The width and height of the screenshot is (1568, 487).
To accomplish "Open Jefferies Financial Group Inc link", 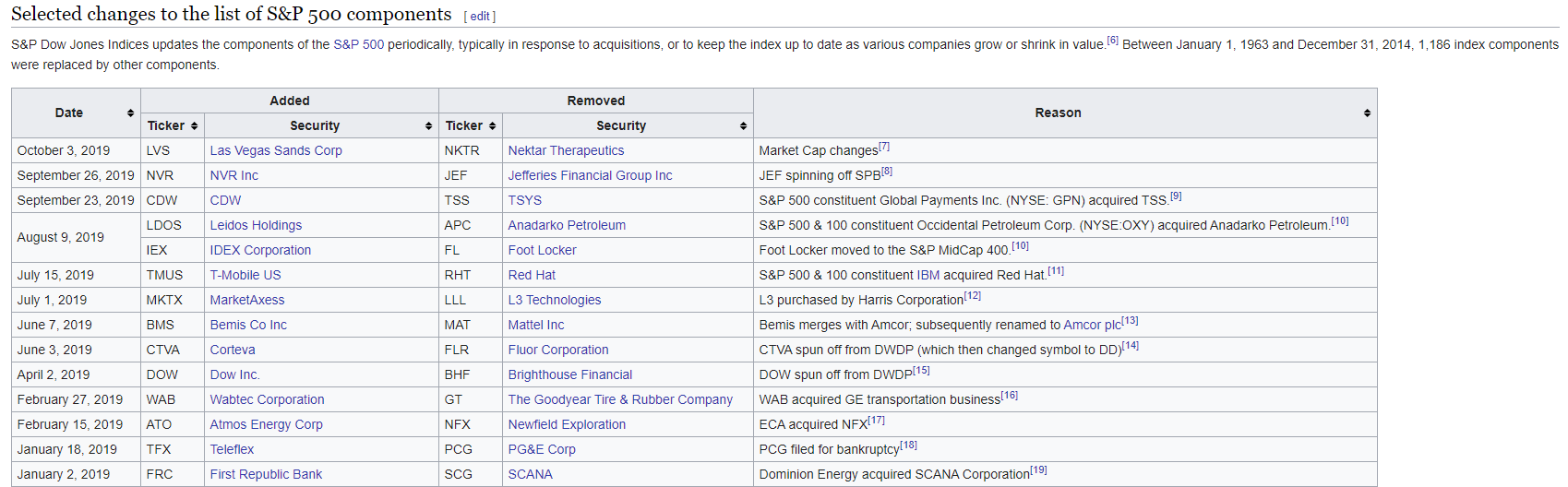I will (x=590, y=175).
